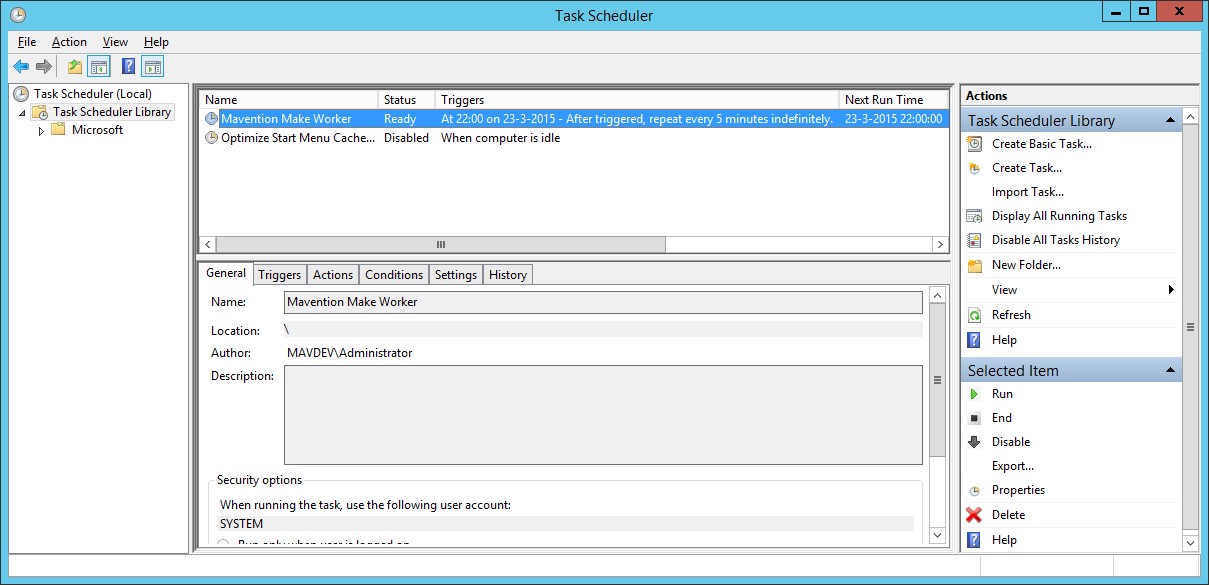
Task: Click Export... in Selected Item
Action: 1012,466
